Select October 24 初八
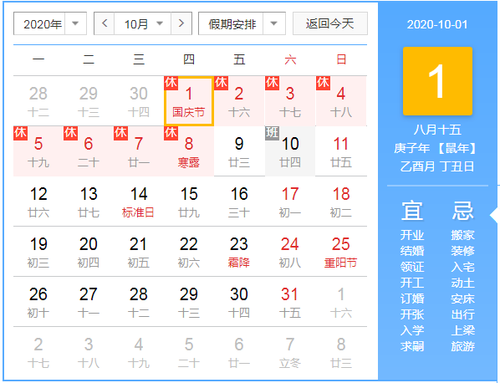The width and height of the screenshot is (500, 383). [x=290, y=252]
